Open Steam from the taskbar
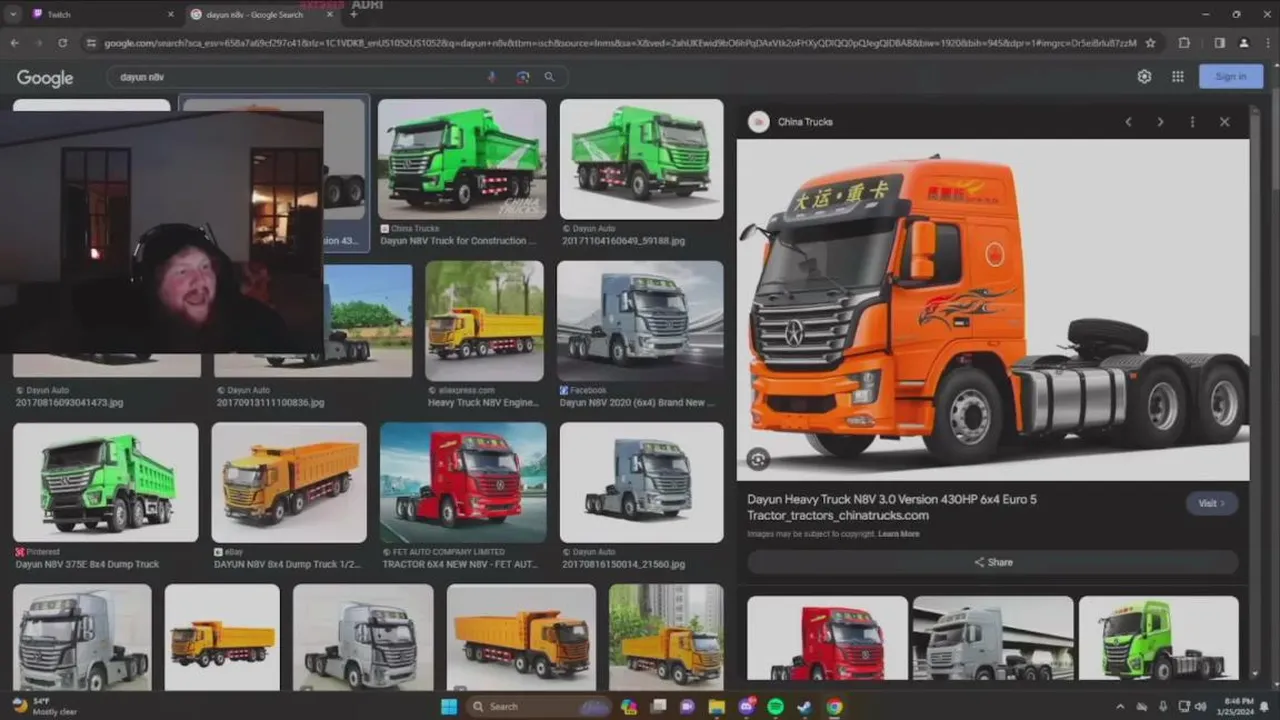The height and width of the screenshot is (720, 1280). coord(805,706)
